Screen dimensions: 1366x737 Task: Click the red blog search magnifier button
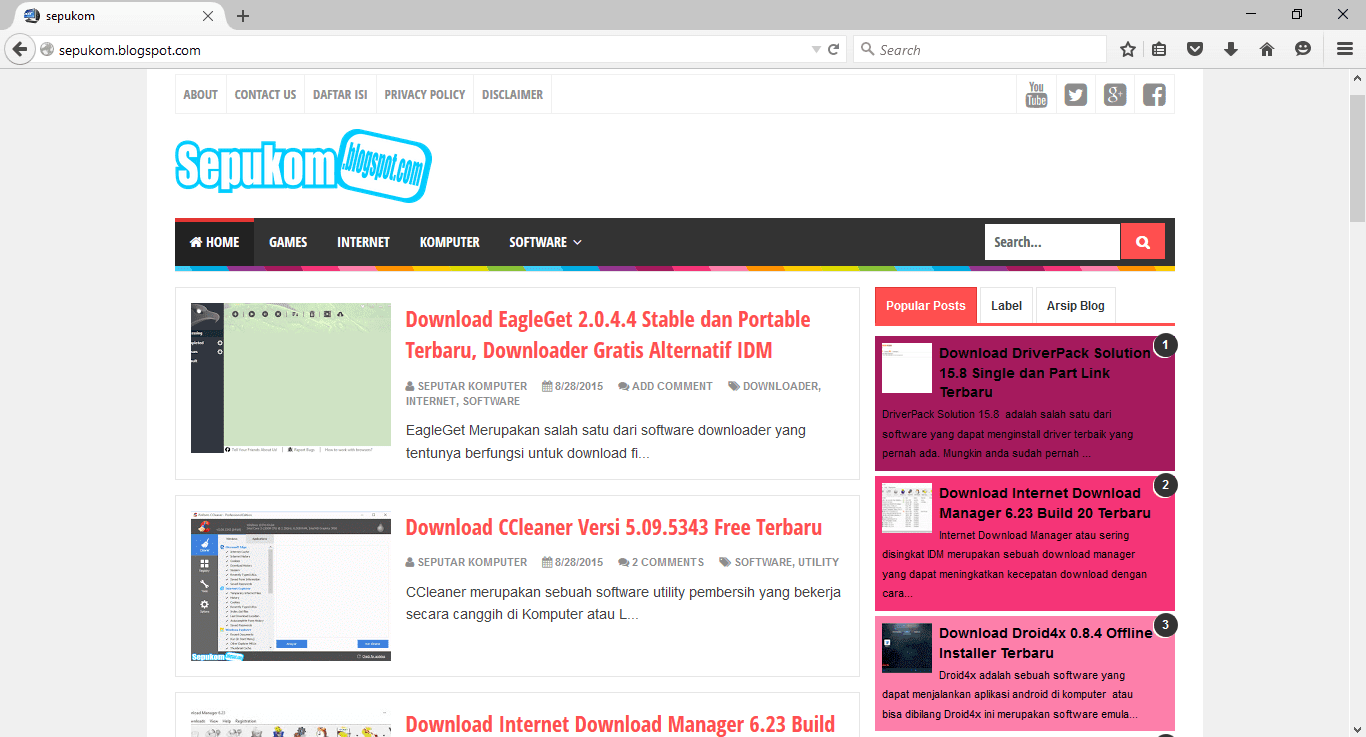click(x=1143, y=242)
